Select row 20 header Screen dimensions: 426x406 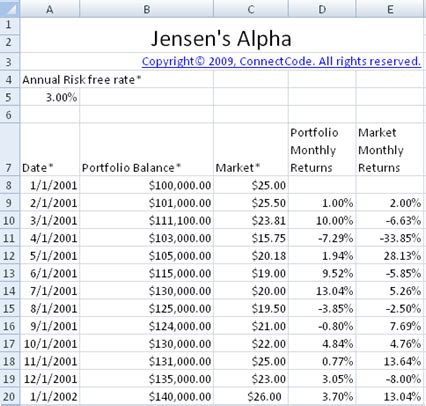tap(10, 396)
